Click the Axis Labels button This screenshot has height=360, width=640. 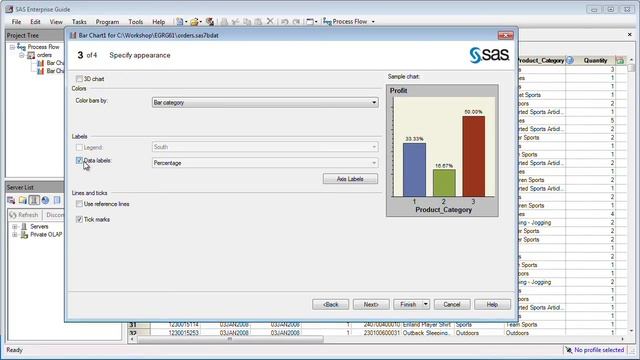coord(350,179)
